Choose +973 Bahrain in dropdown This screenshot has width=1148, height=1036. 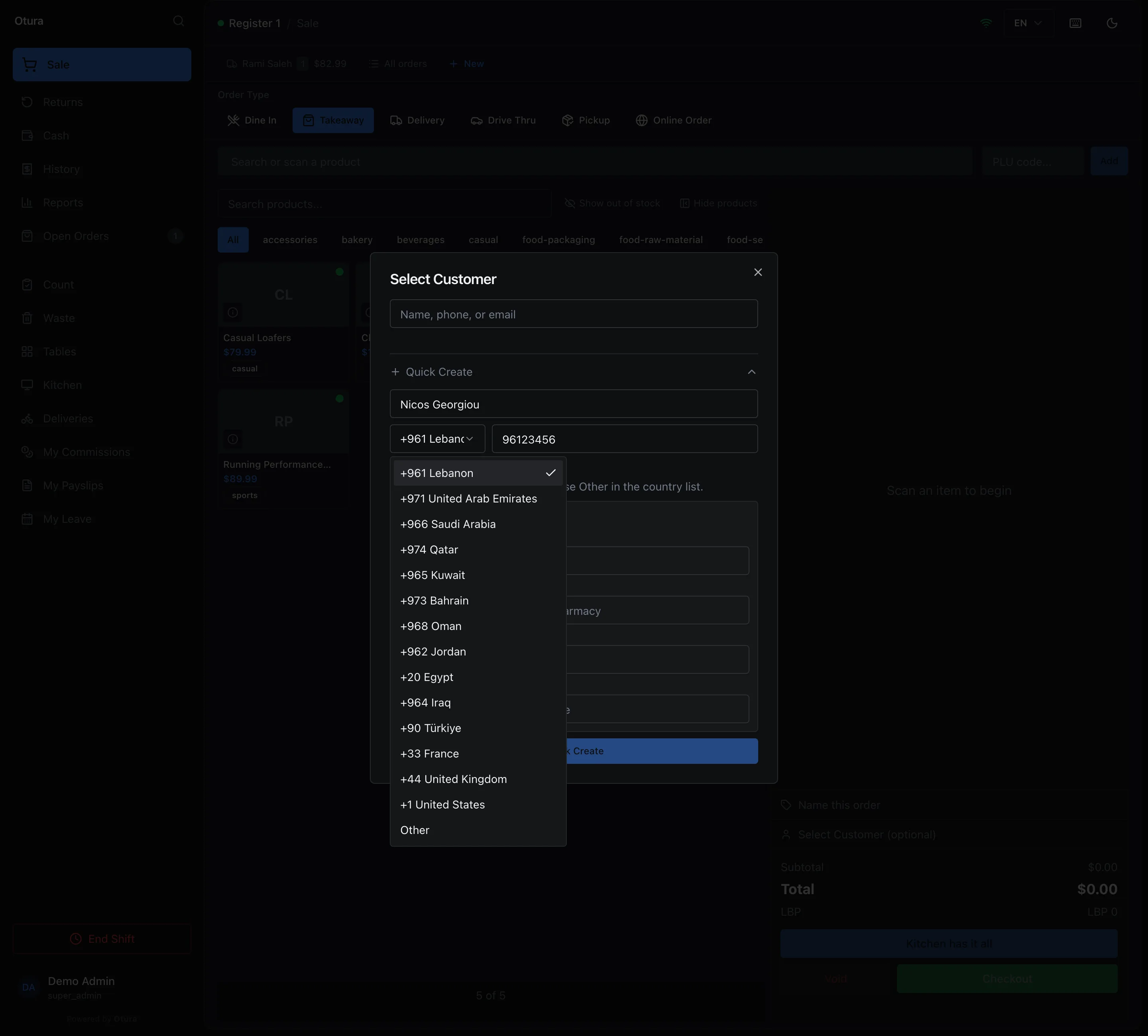478,600
